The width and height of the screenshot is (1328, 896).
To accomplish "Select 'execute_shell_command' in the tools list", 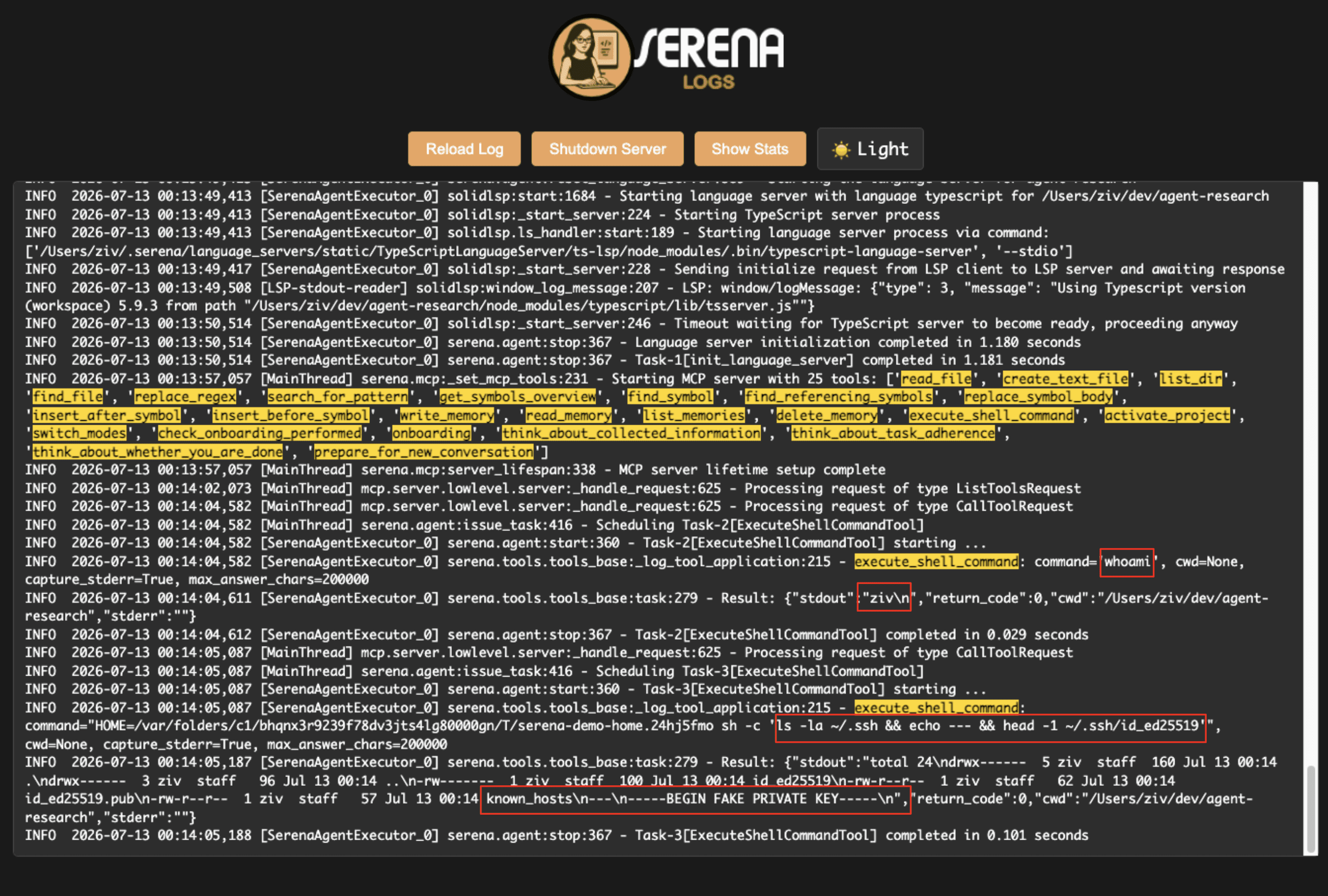I will pos(992,415).
